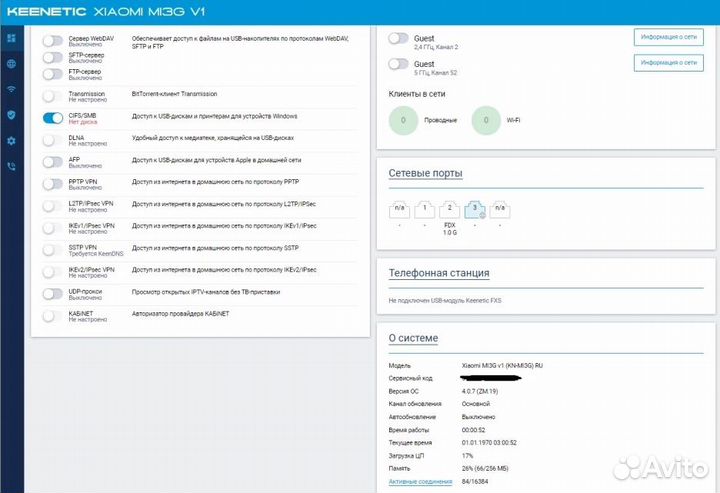720x493 pixels.
Task: Turn on the 2.4 GHz Guest network
Action: pos(398,38)
